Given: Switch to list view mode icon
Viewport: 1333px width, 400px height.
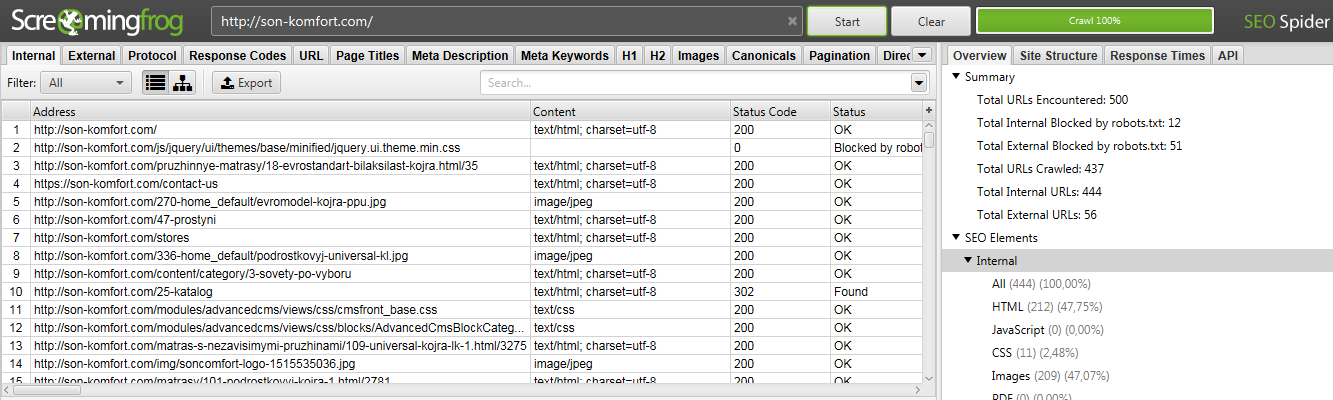Looking at the screenshot, I should [x=155, y=83].
